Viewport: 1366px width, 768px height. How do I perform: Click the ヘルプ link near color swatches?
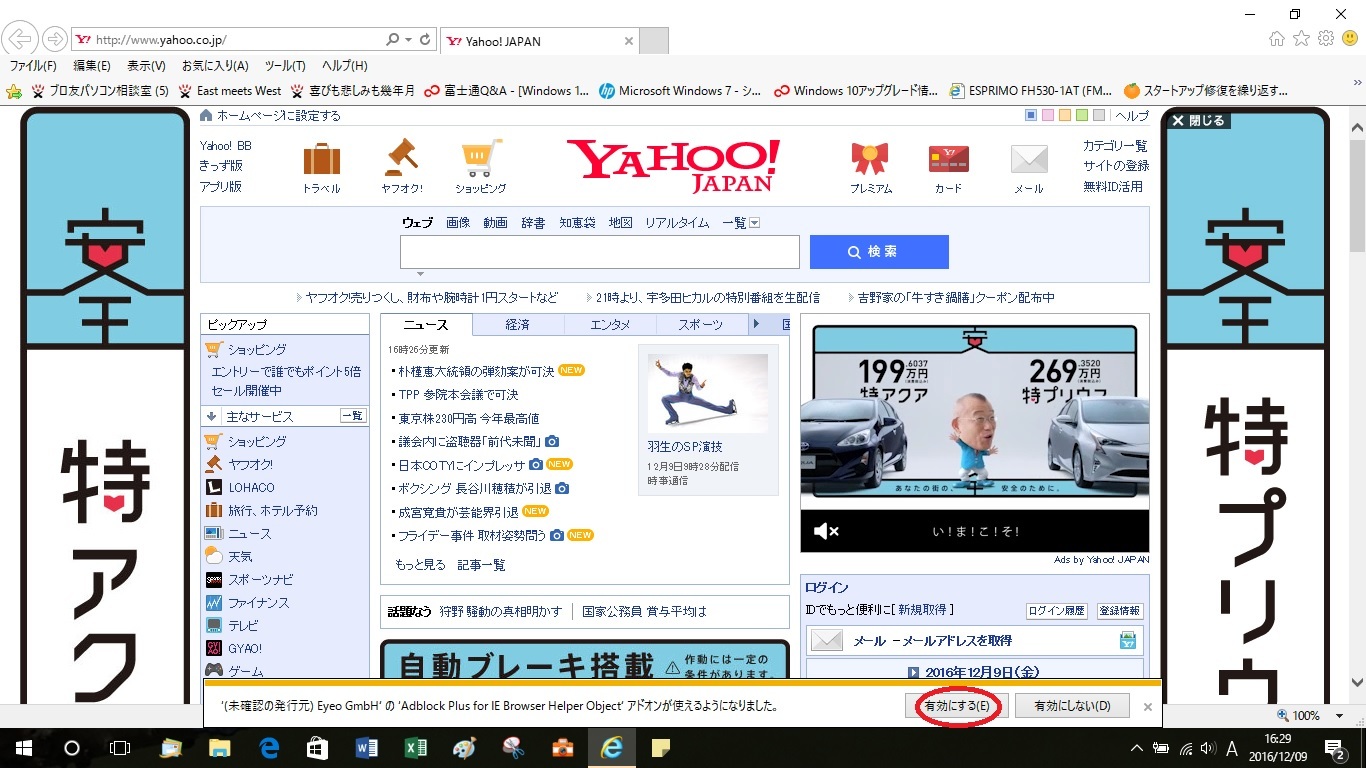[1133, 116]
